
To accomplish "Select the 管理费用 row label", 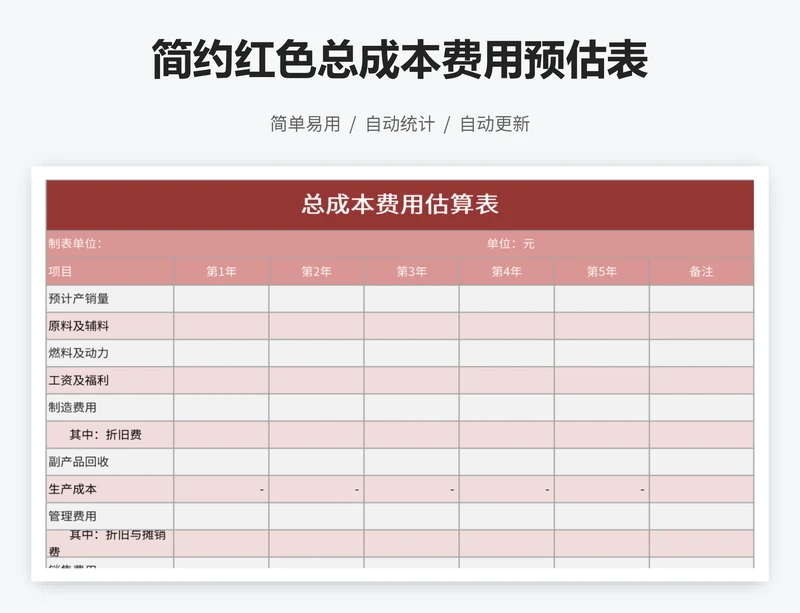I will tap(110, 517).
